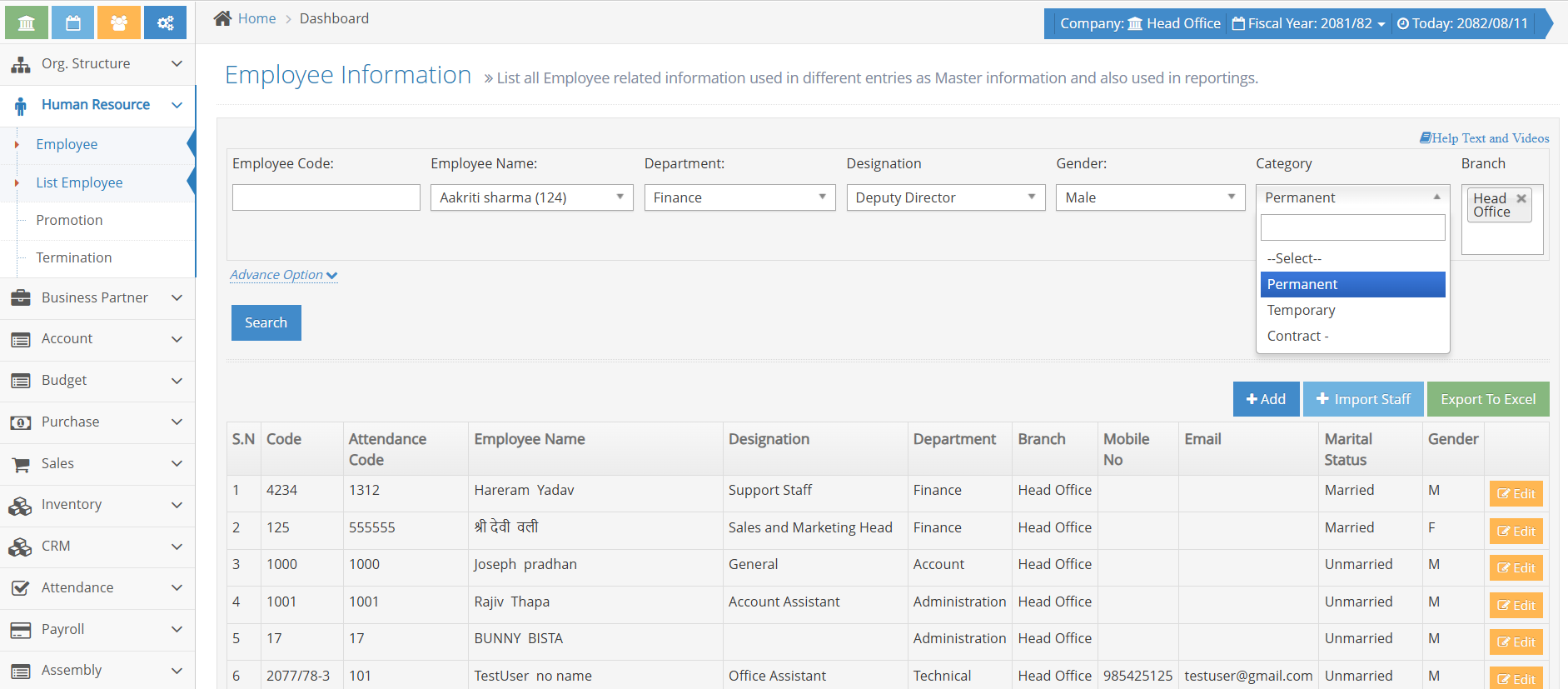This screenshot has height=689, width=1568.
Task: Open the blue gears settings icon
Action: [x=165, y=22]
